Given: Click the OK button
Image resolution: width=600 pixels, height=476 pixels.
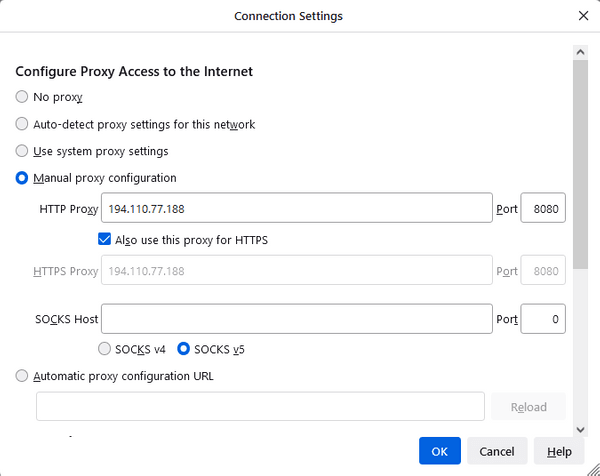Looking at the screenshot, I should 440,451.
